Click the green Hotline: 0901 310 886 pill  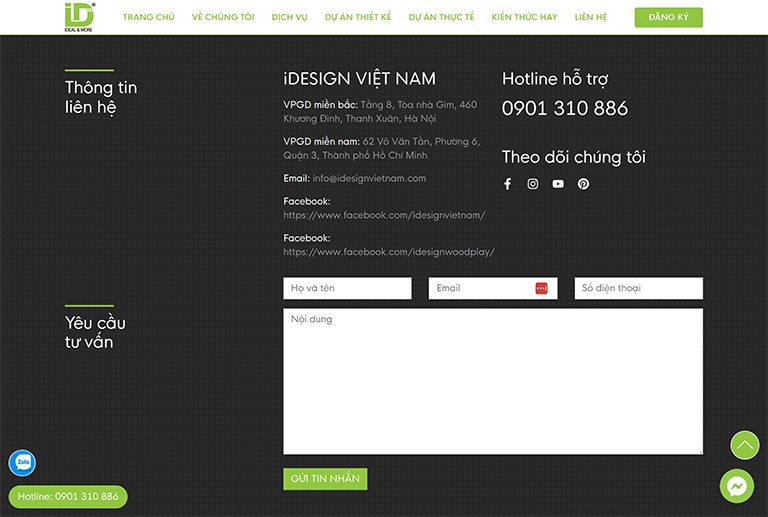point(68,496)
